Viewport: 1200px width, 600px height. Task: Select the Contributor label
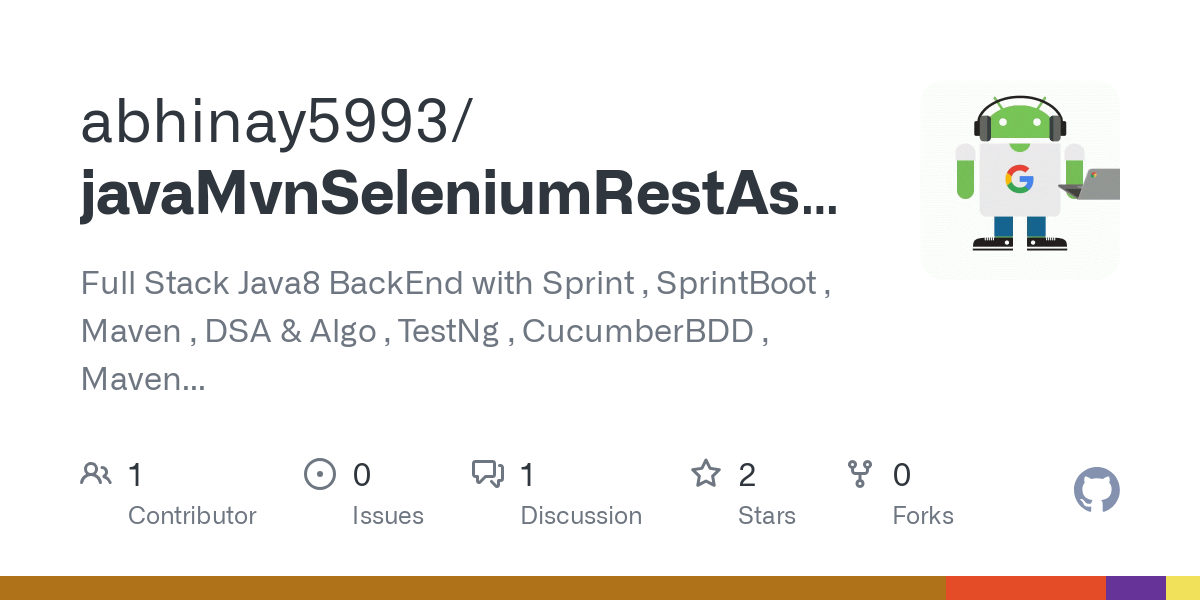pos(192,516)
